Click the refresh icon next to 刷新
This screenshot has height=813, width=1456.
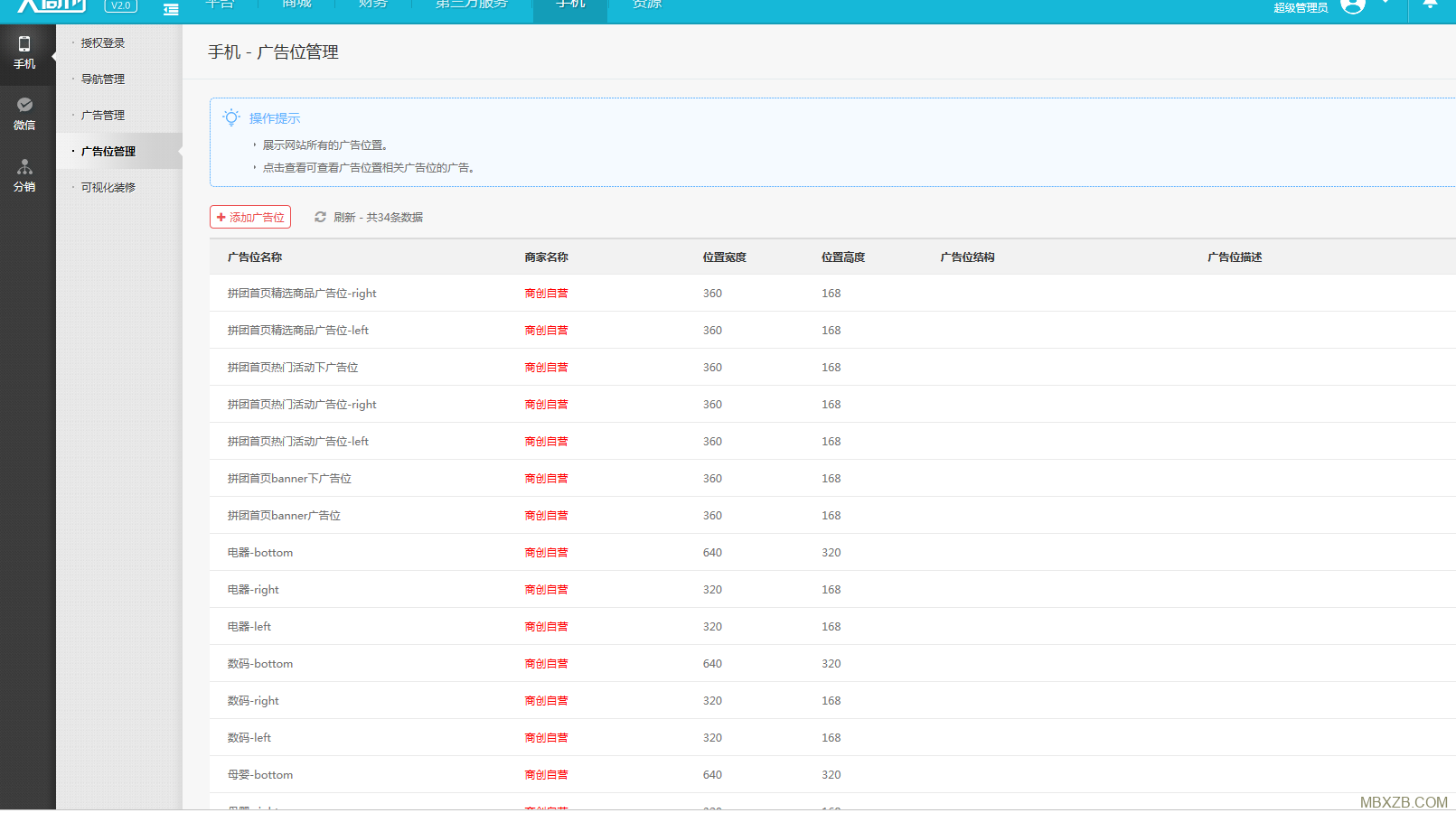coord(320,217)
